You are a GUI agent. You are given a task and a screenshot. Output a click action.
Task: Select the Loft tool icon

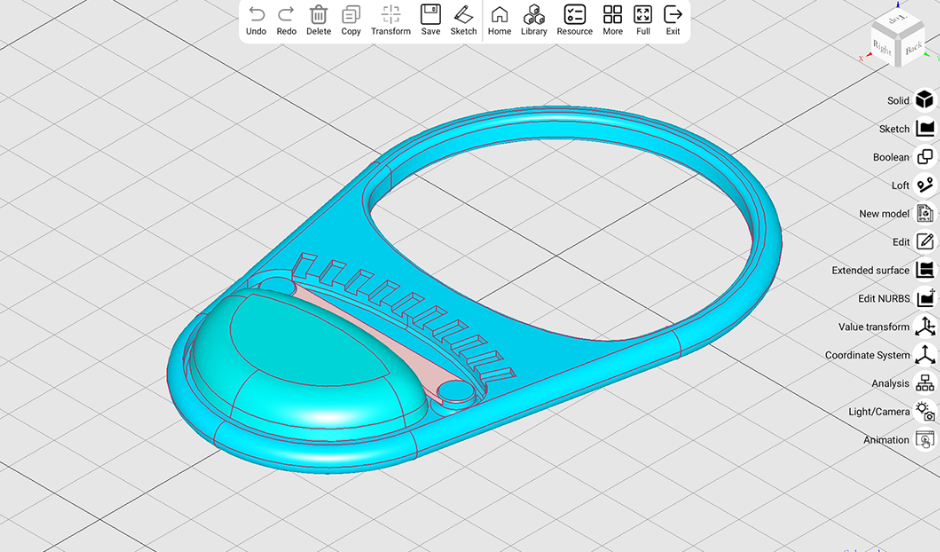point(925,185)
